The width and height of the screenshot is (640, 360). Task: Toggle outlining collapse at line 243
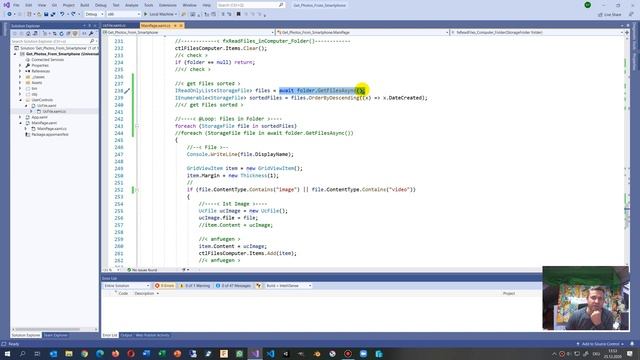pyautogui.click(x=137, y=126)
